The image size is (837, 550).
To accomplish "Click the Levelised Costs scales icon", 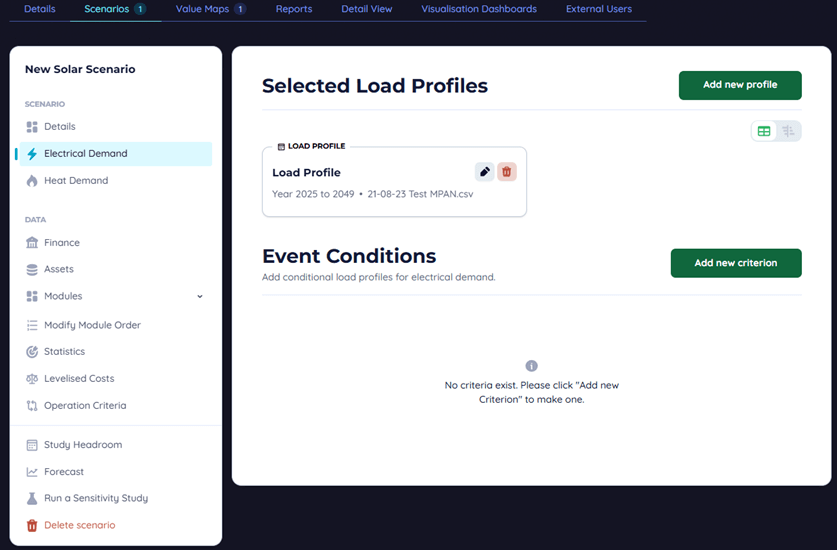I will pyautogui.click(x=32, y=379).
